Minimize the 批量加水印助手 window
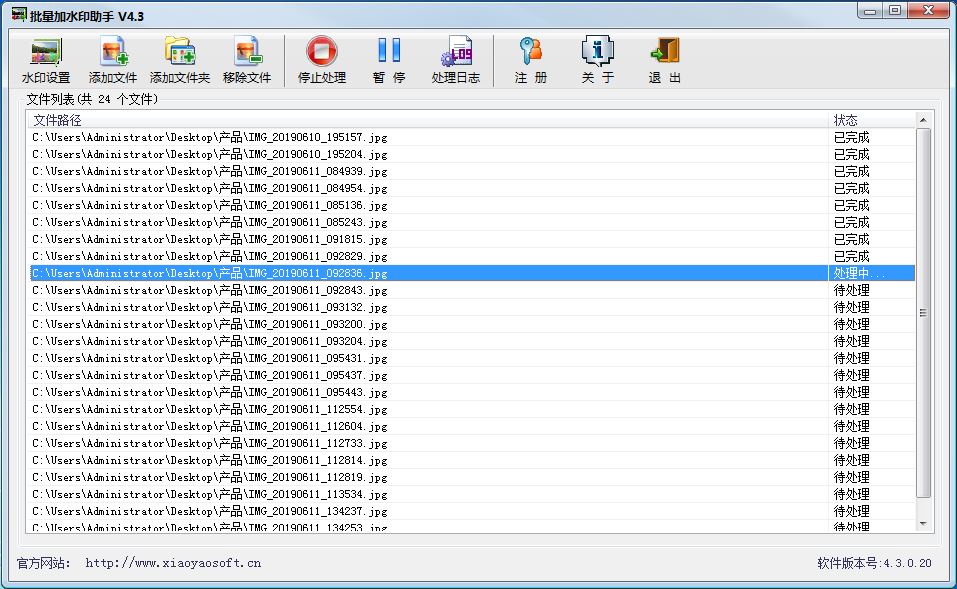Image resolution: width=957 pixels, height=589 pixels. point(870,10)
